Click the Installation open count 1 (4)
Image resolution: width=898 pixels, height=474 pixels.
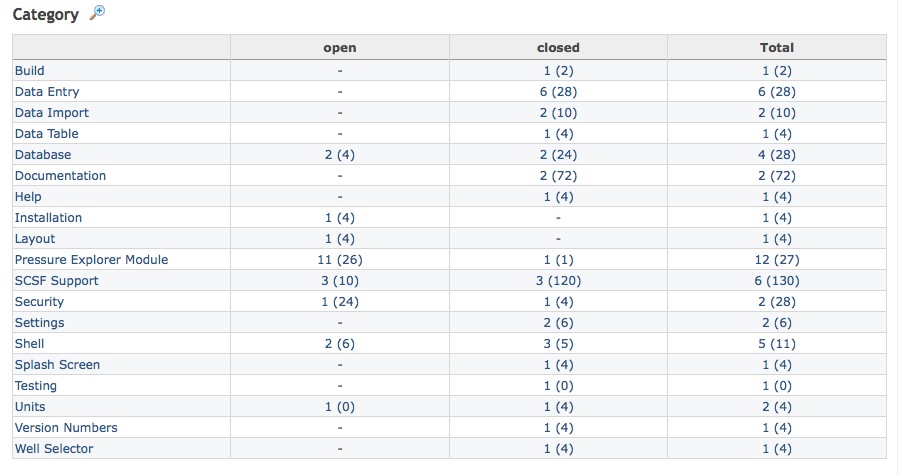[340, 218]
